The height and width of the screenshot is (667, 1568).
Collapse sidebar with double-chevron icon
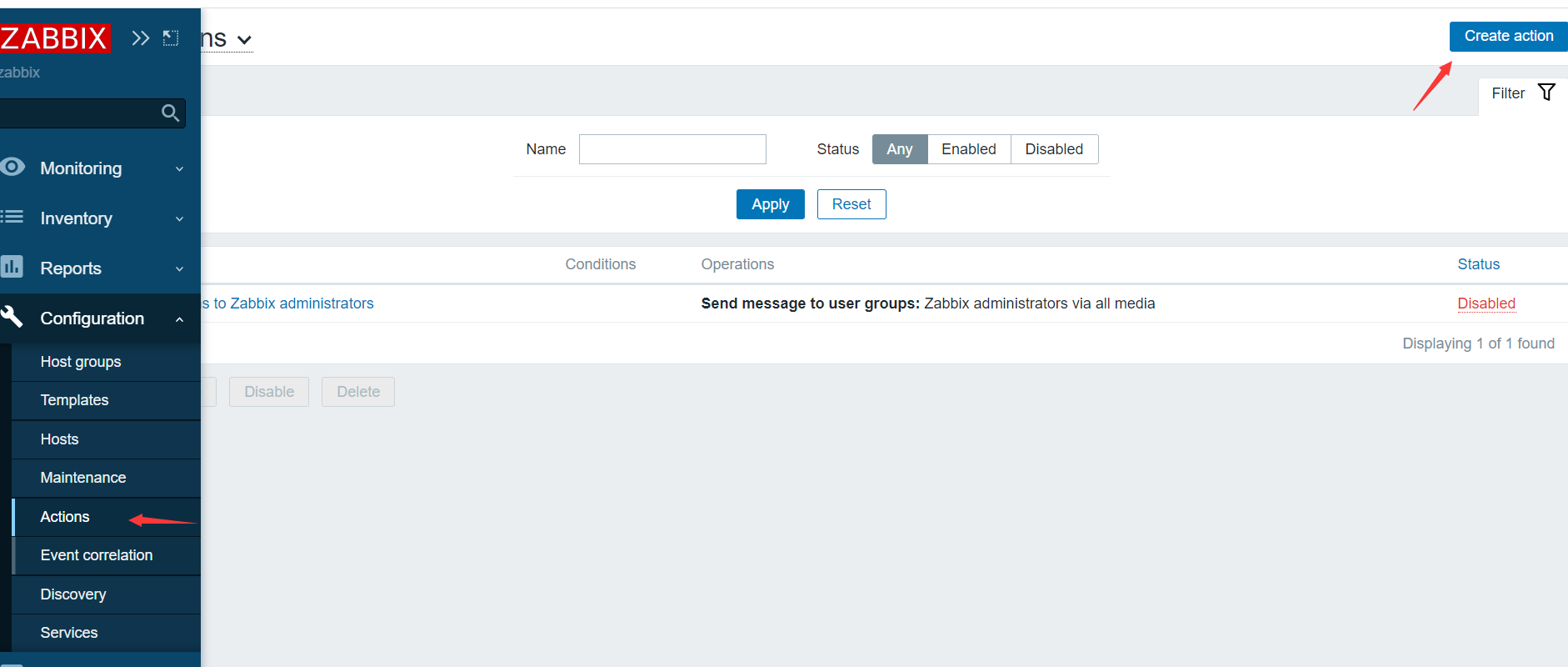tap(141, 38)
